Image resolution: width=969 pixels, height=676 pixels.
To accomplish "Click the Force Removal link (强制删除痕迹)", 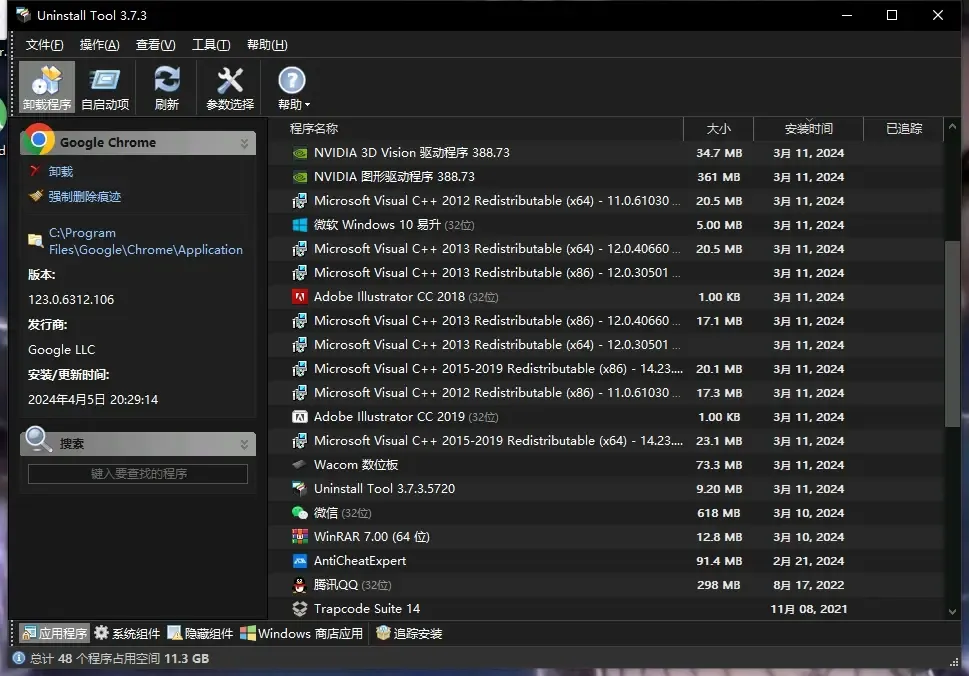I will (85, 197).
